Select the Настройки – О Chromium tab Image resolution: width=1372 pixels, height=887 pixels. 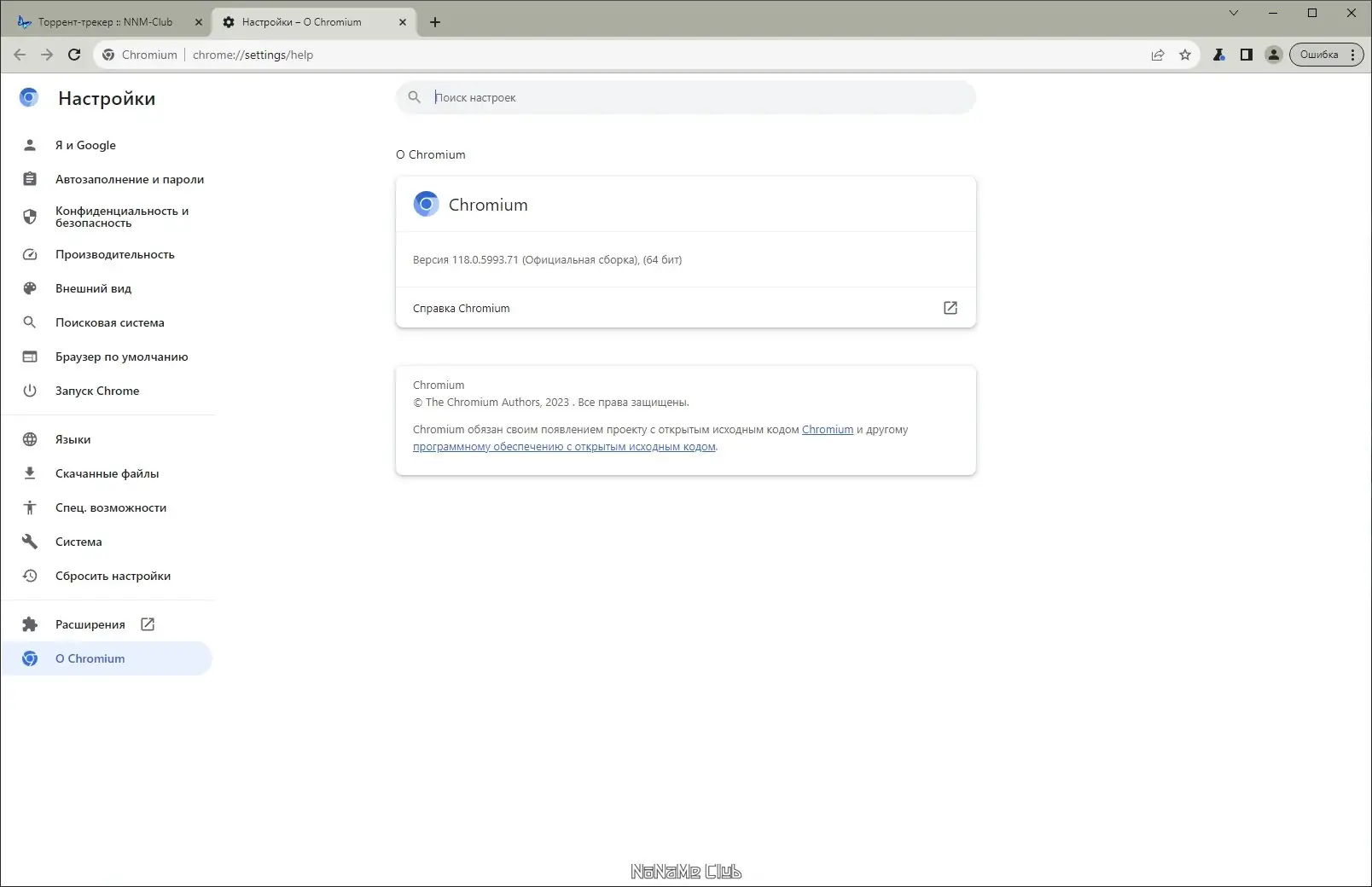[x=301, y=22]
